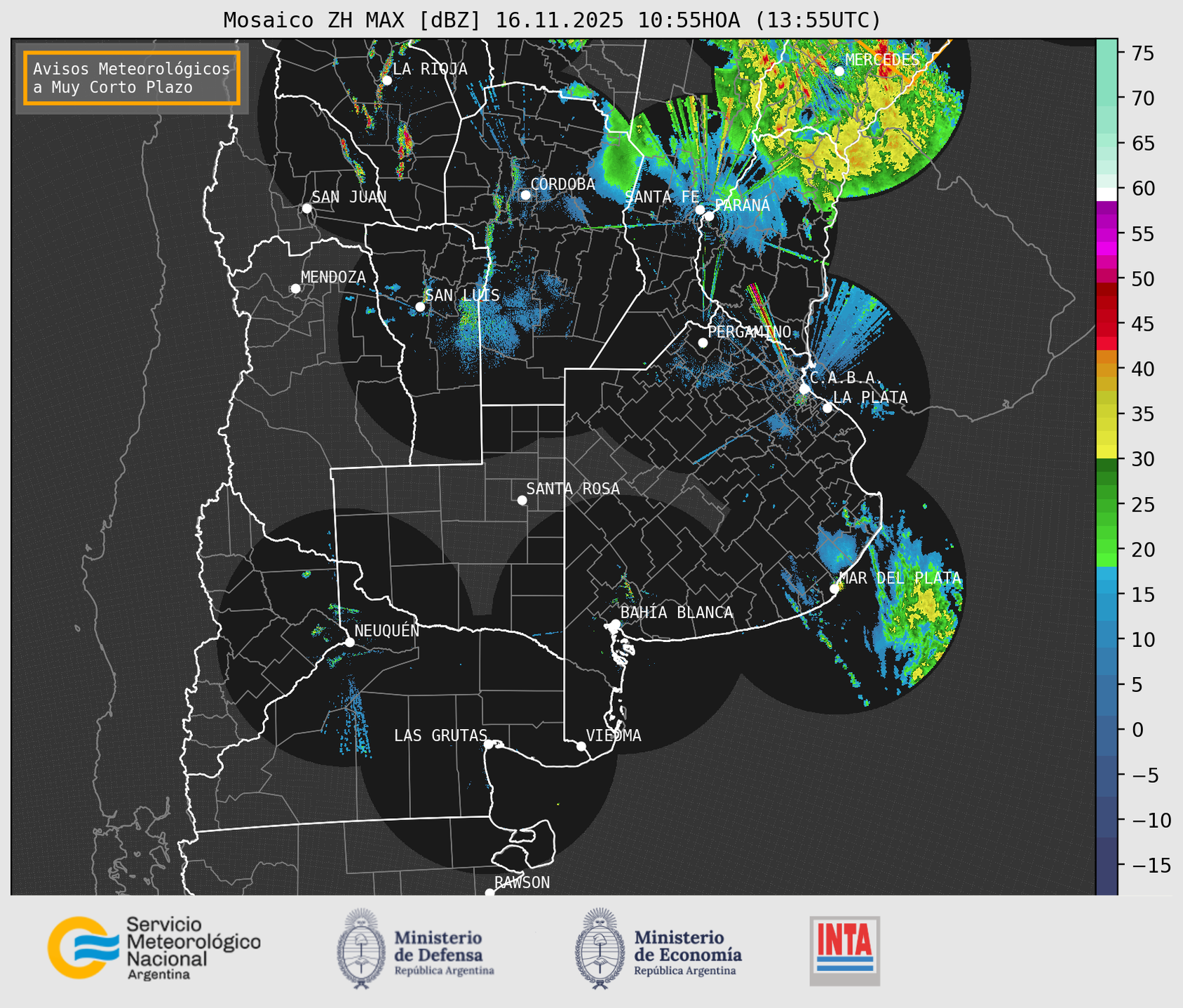Click the 'SANTA ROSA' map label

tap(573, 489)
